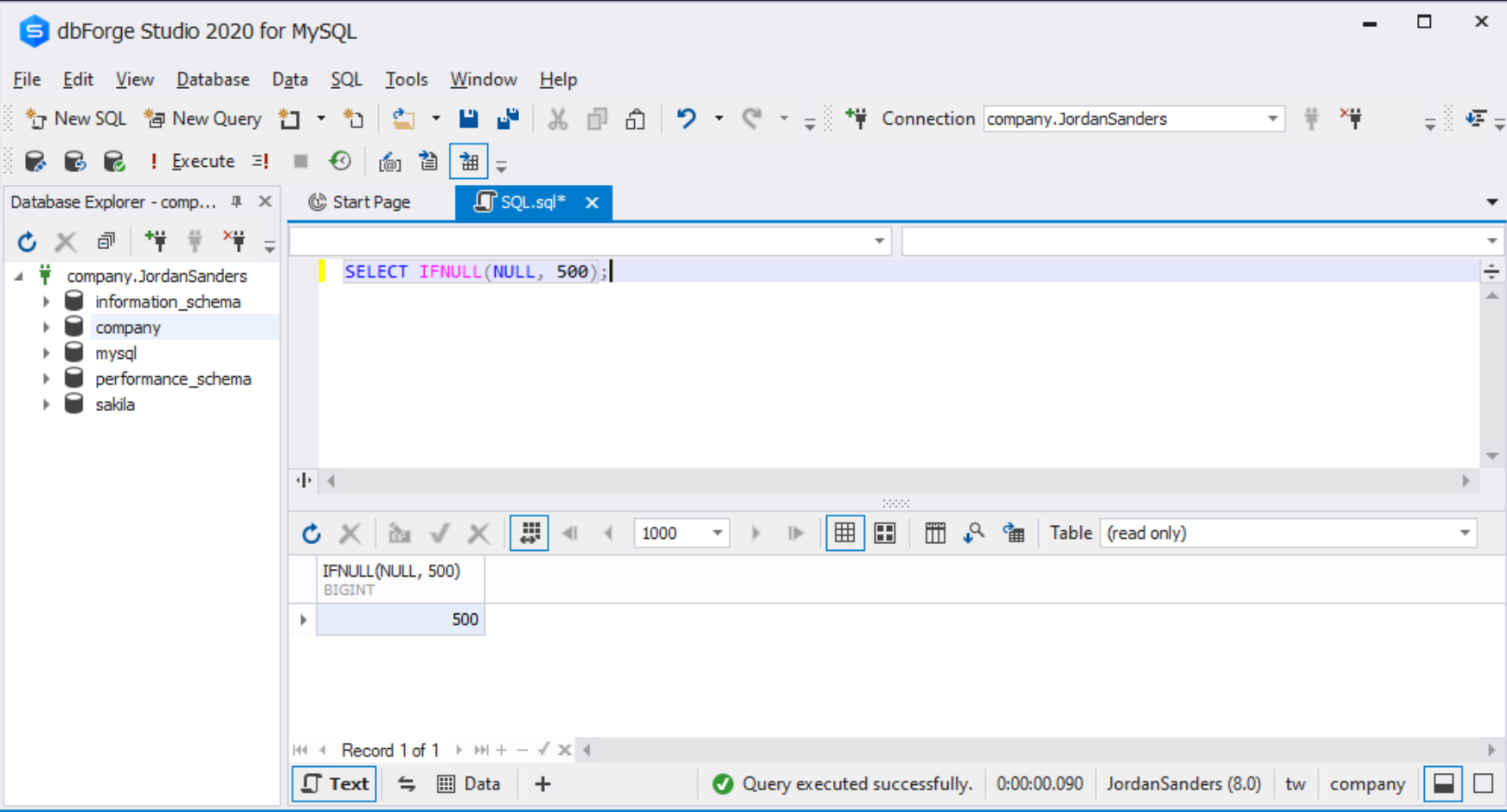The image size is (1507, 812).
Task: Expand the open file dropdown arrow
Action: pyautogui.click(x=436, y=118)
